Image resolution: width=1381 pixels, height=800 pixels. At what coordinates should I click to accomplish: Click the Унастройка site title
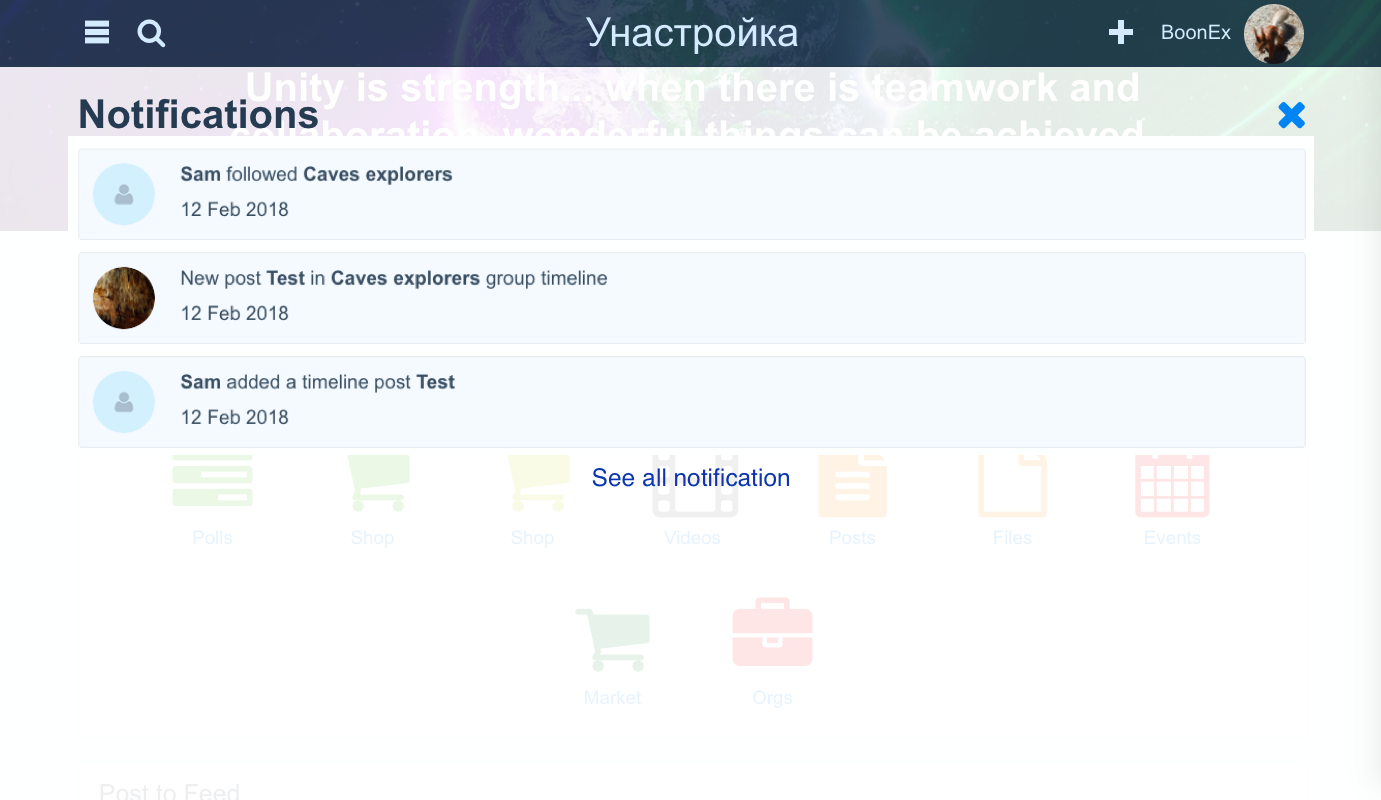tap(692, 32)
